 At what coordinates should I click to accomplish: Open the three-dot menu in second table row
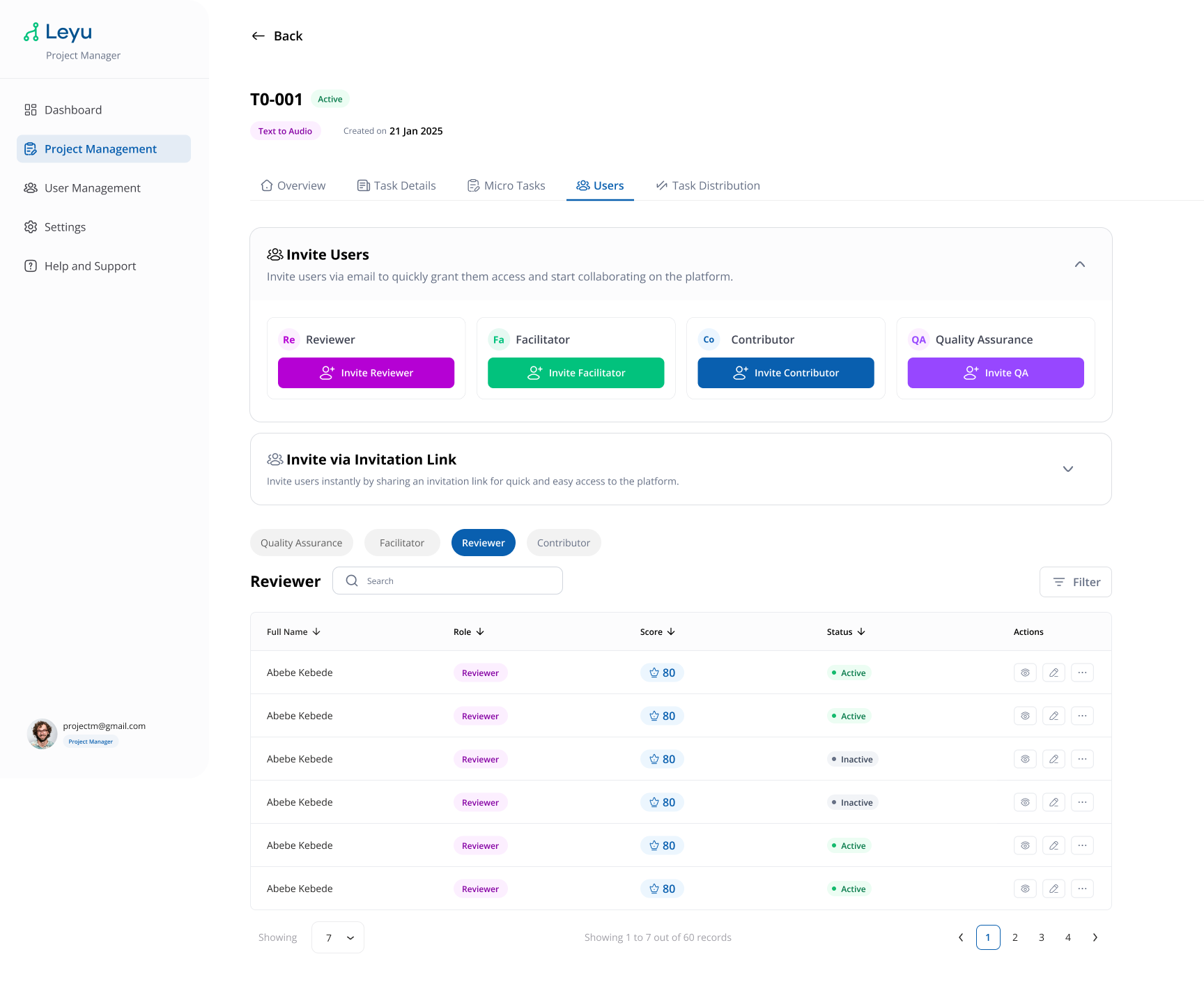[x=1082, y=716]
